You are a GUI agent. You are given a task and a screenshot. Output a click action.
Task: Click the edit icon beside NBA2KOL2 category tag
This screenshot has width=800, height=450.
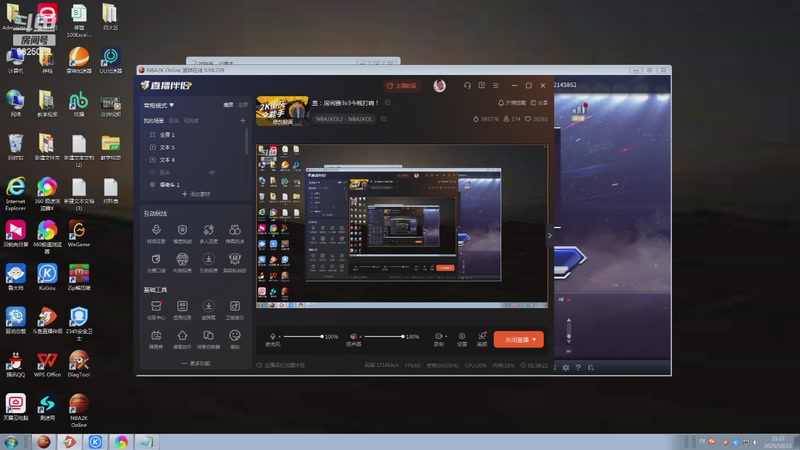pos(384,119)
